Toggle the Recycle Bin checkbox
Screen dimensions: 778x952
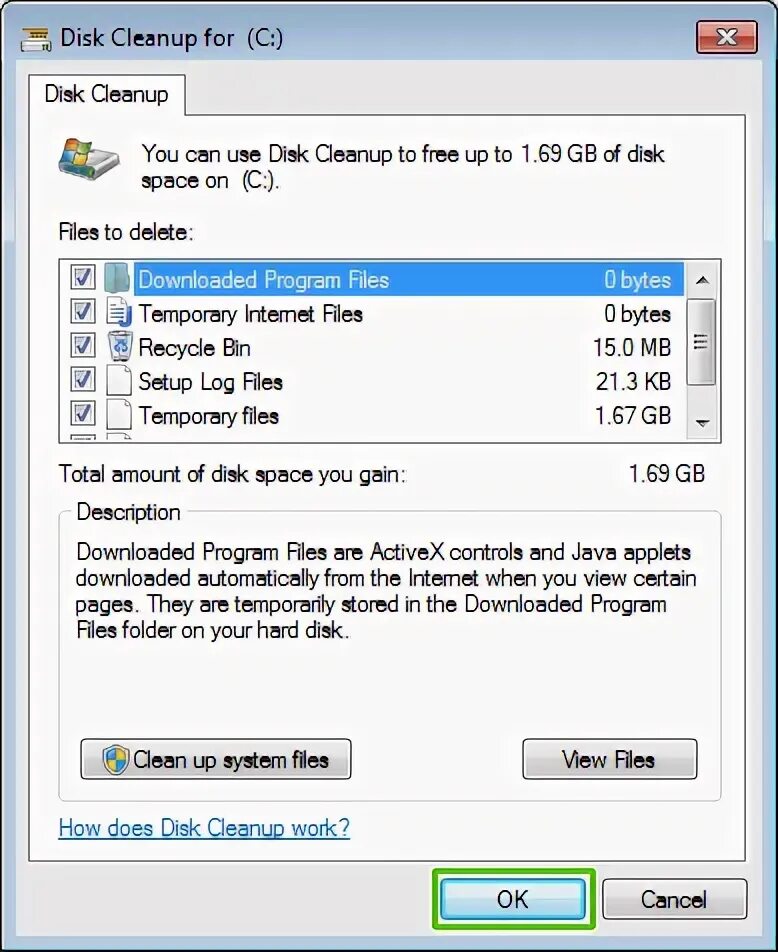[83, 346]
